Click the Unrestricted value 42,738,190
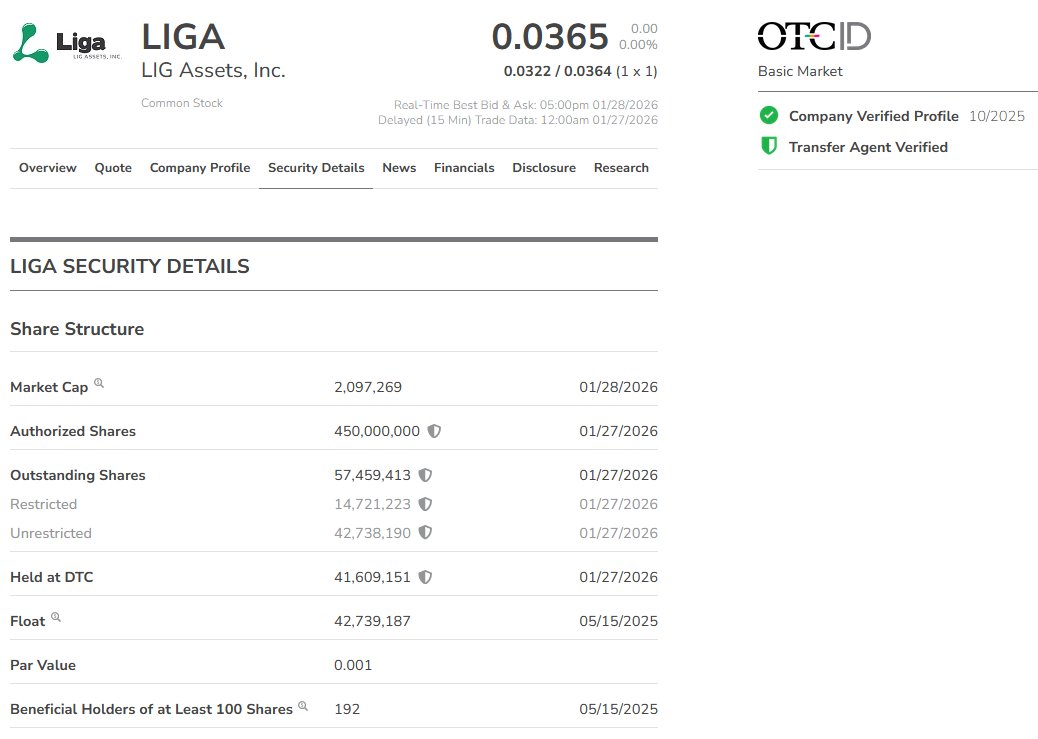This screenshot has width=1038, height=739. click(373, 533)
